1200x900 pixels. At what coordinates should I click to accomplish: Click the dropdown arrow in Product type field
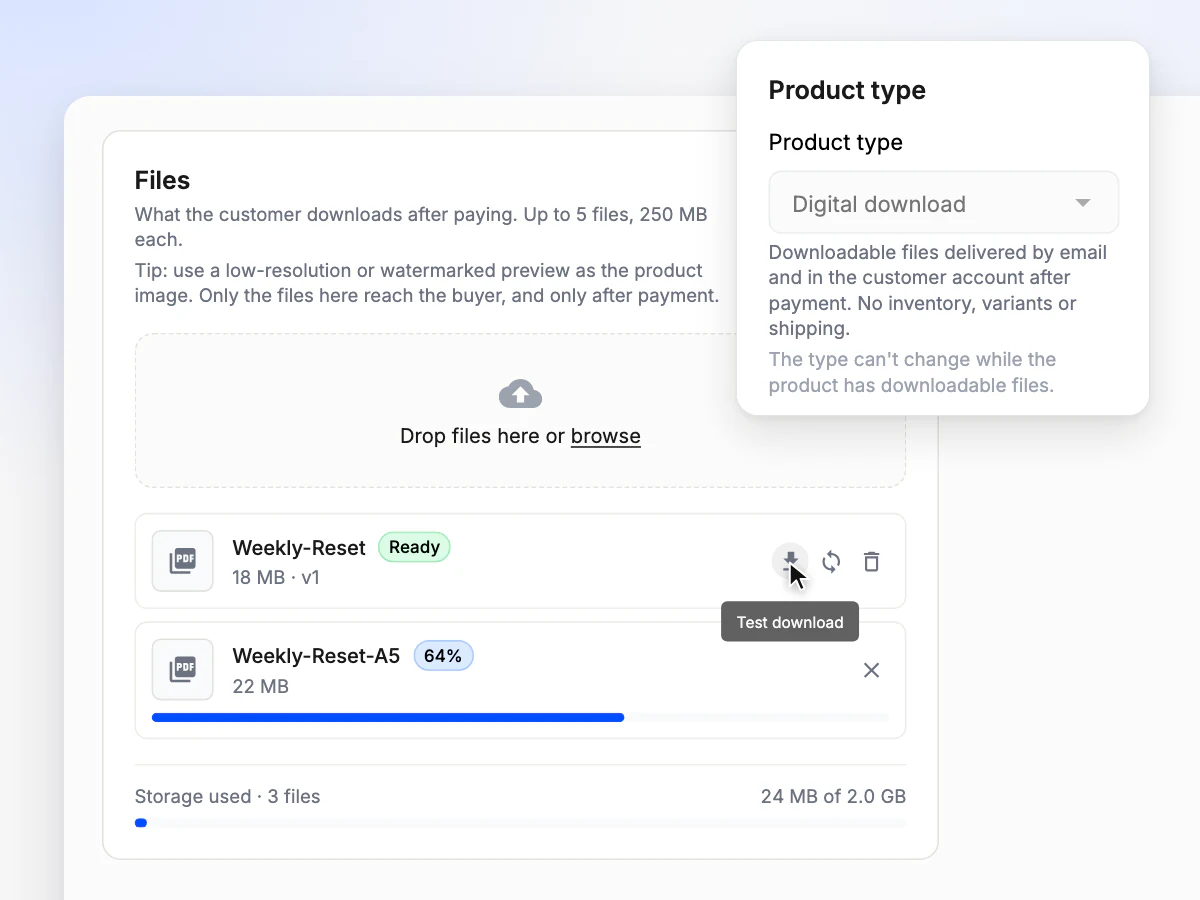point(1082,203)
